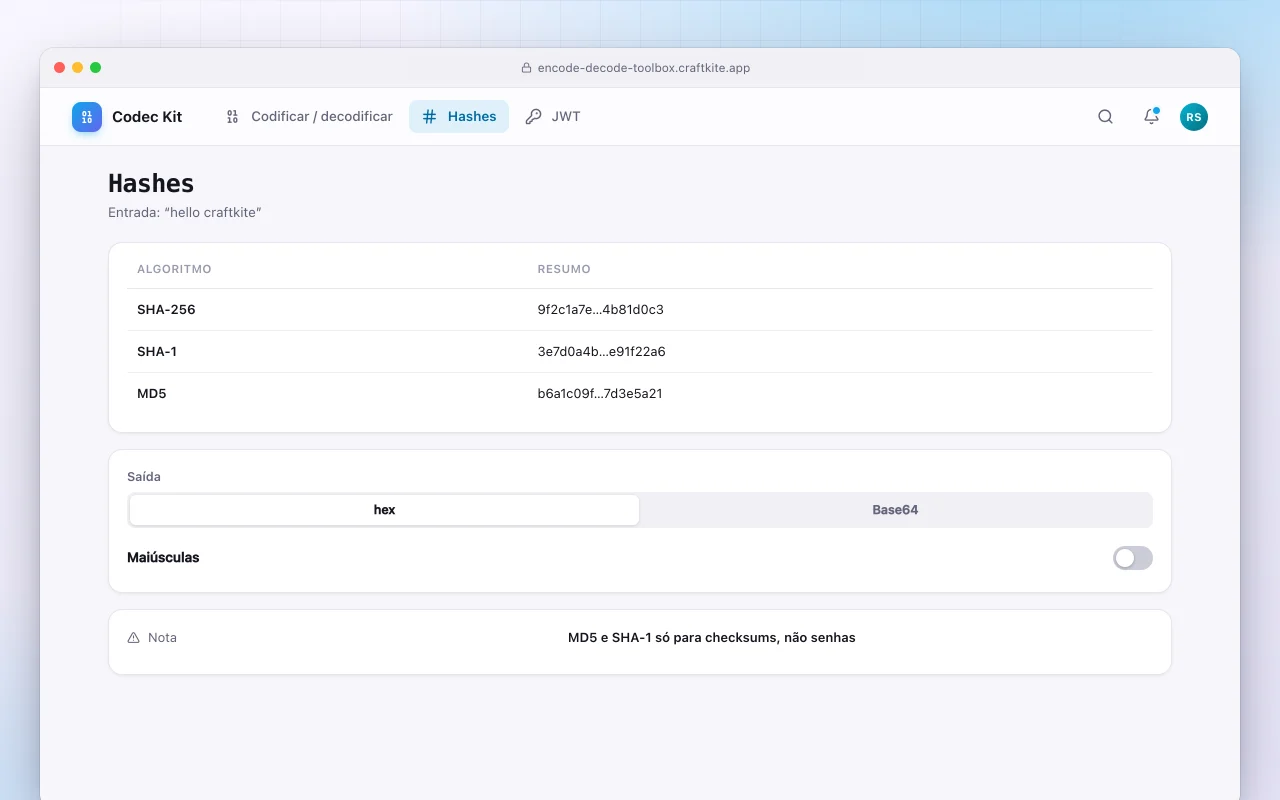The image size is (1280, 800).
Task: Minimize the window with yellow button
Action: pyautogui.click(x=78, y=68)
